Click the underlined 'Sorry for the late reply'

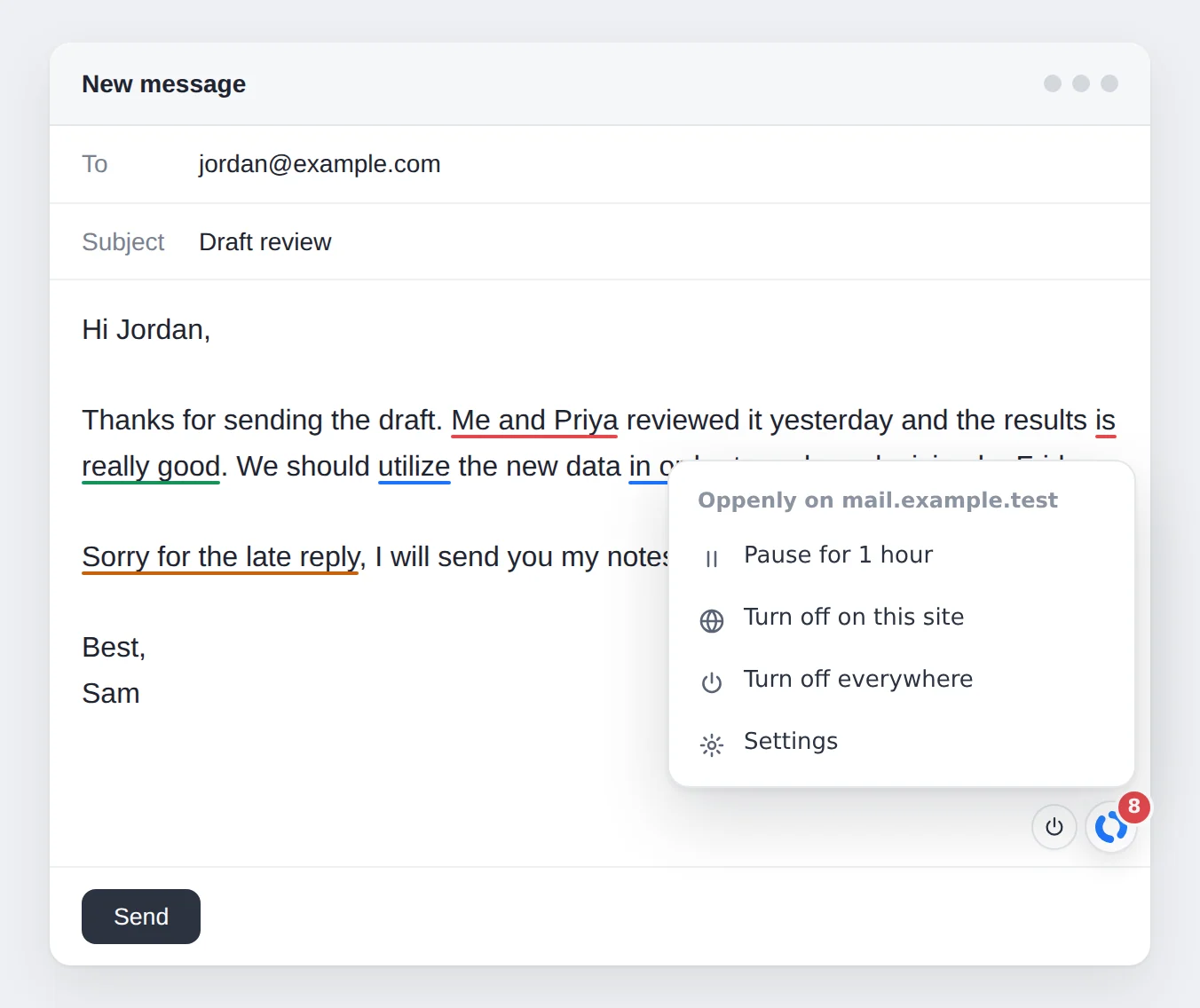[220, 556]
